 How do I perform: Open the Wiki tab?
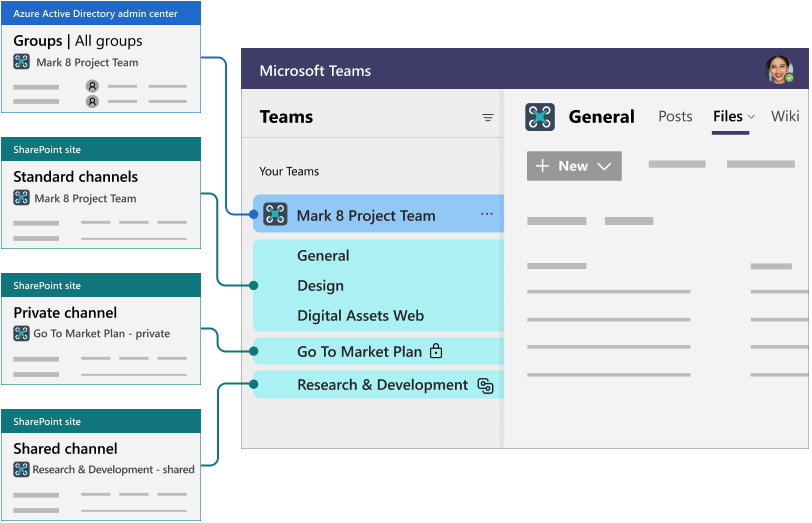point(785,117)
